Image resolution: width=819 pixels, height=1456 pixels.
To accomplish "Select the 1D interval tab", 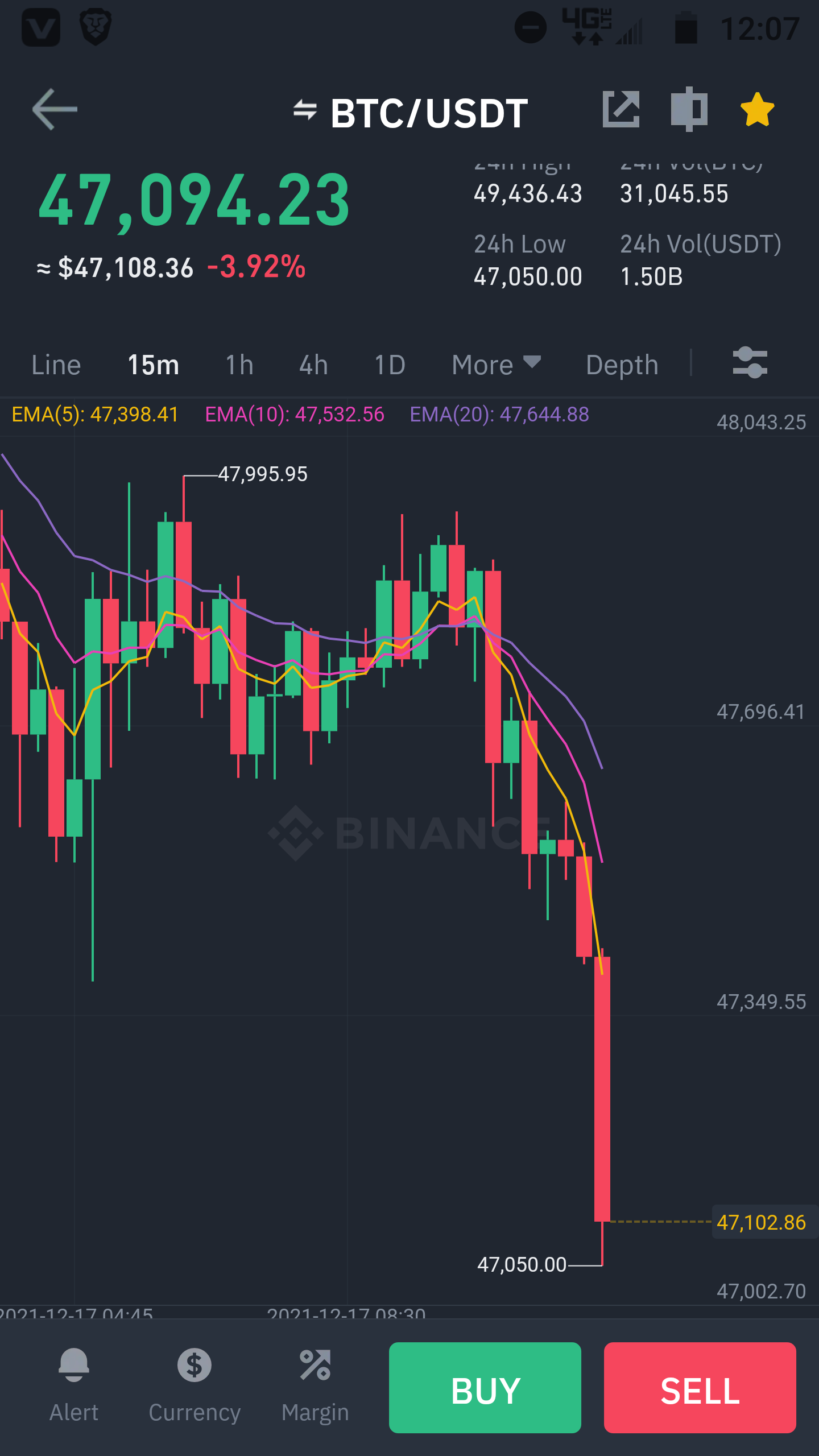I will 390,365.
